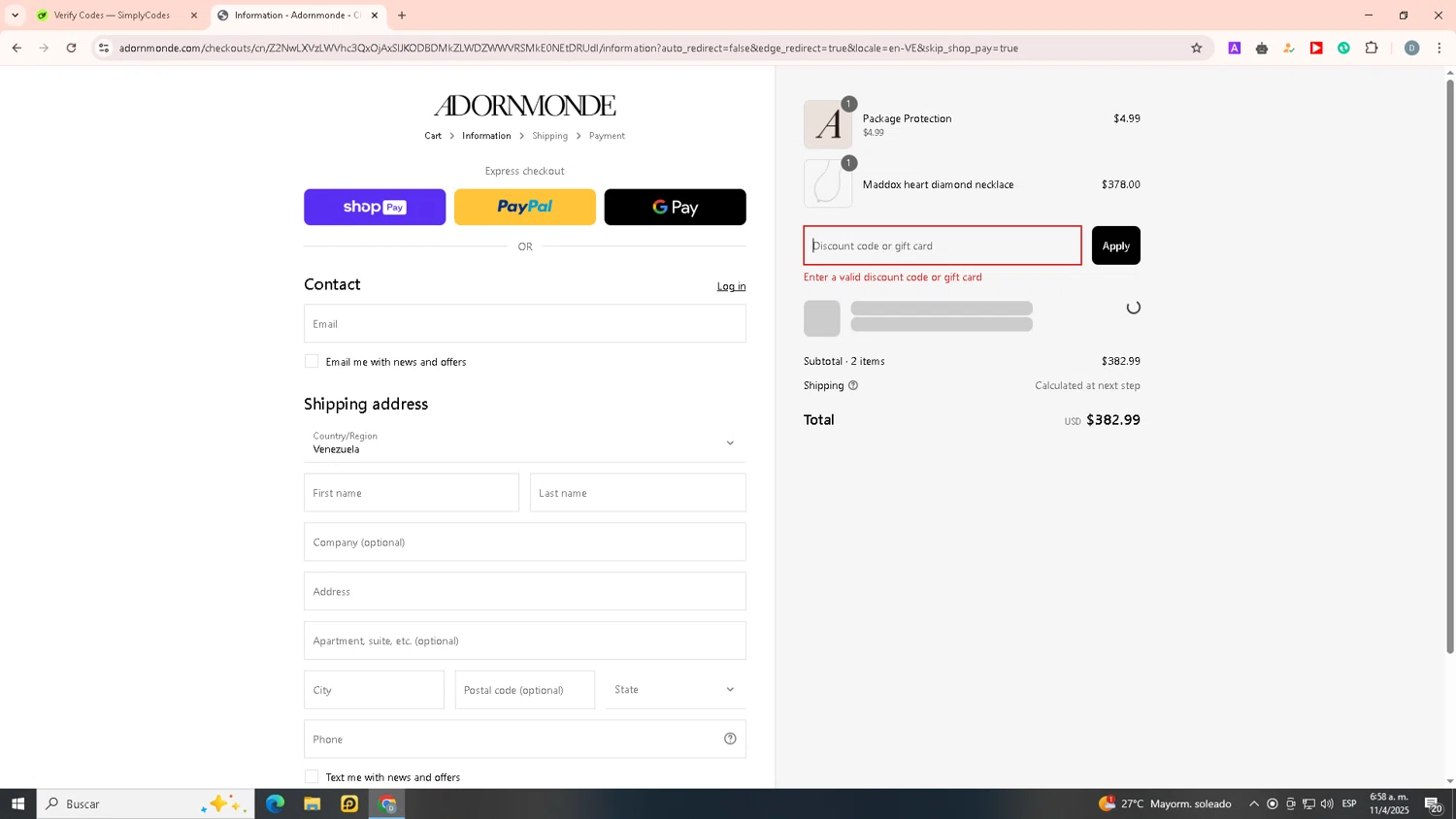Switch ESP keyboard language indicator
The width and height of the screenshot is (1456, 819).
(x=1349, y=803)
